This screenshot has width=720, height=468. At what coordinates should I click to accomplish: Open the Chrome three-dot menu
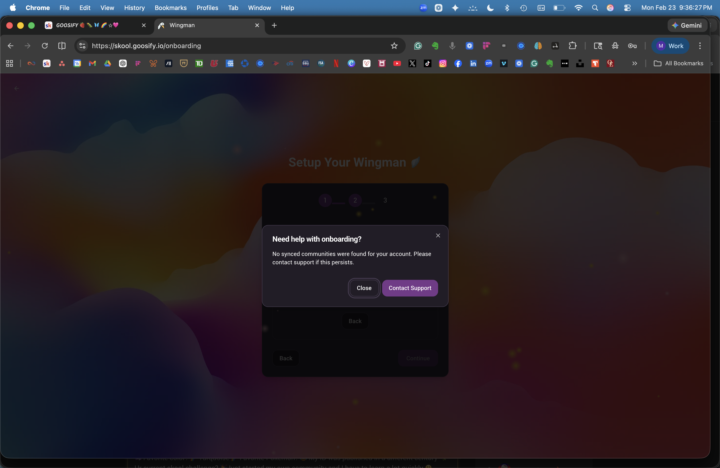point(700,45)
